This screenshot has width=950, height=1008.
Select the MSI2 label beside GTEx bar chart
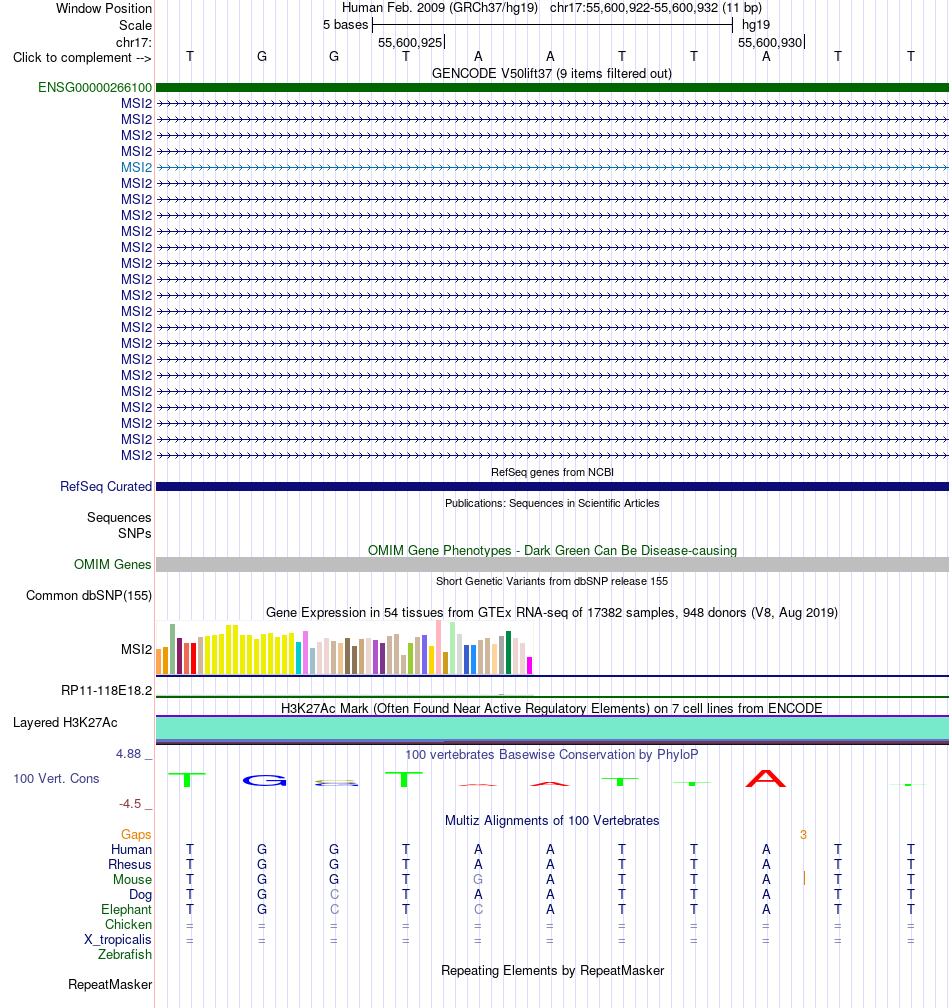(136, 649)
